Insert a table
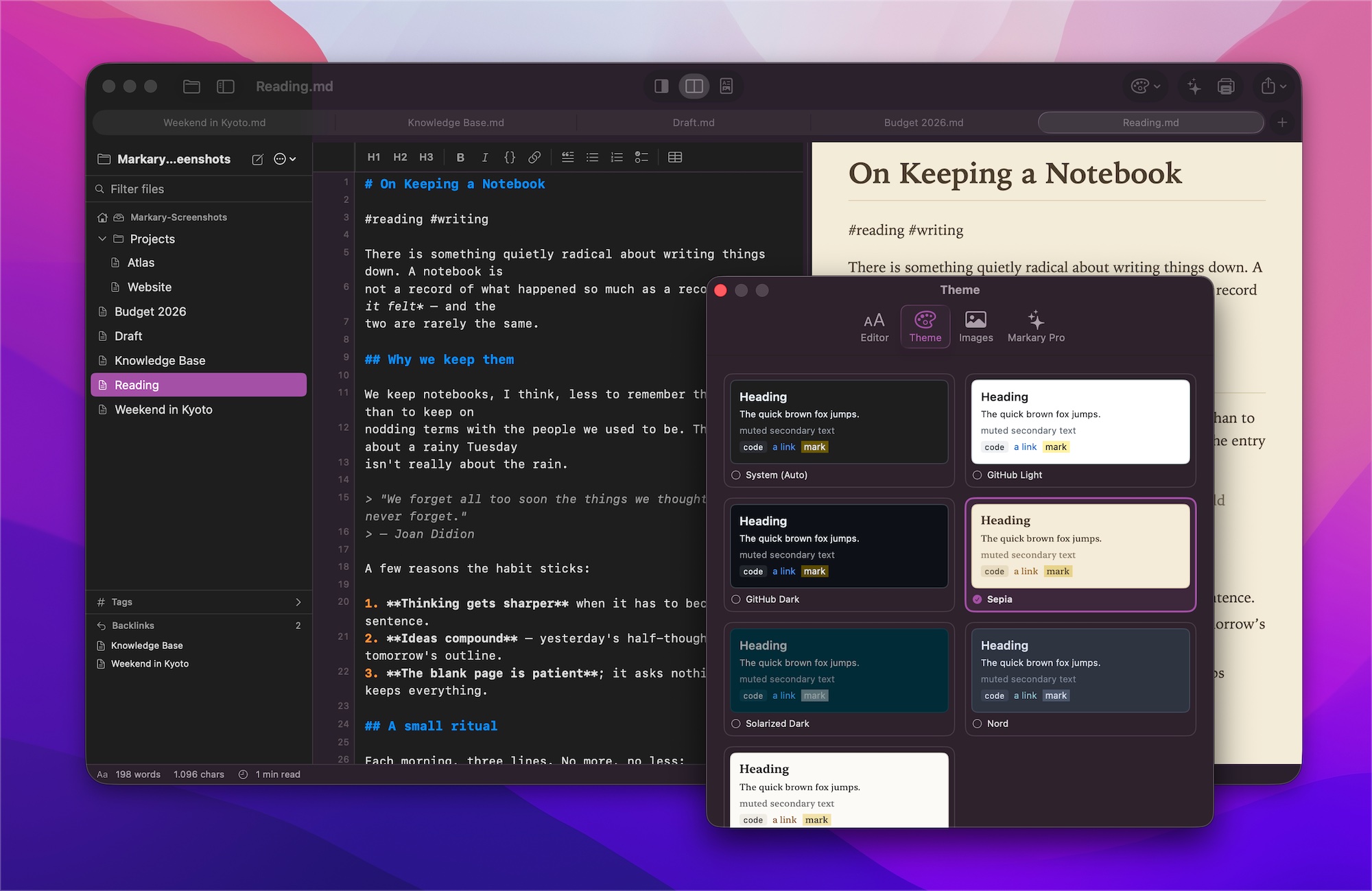Viewport: 1372px width, 891px height. (x=675, y=157)
